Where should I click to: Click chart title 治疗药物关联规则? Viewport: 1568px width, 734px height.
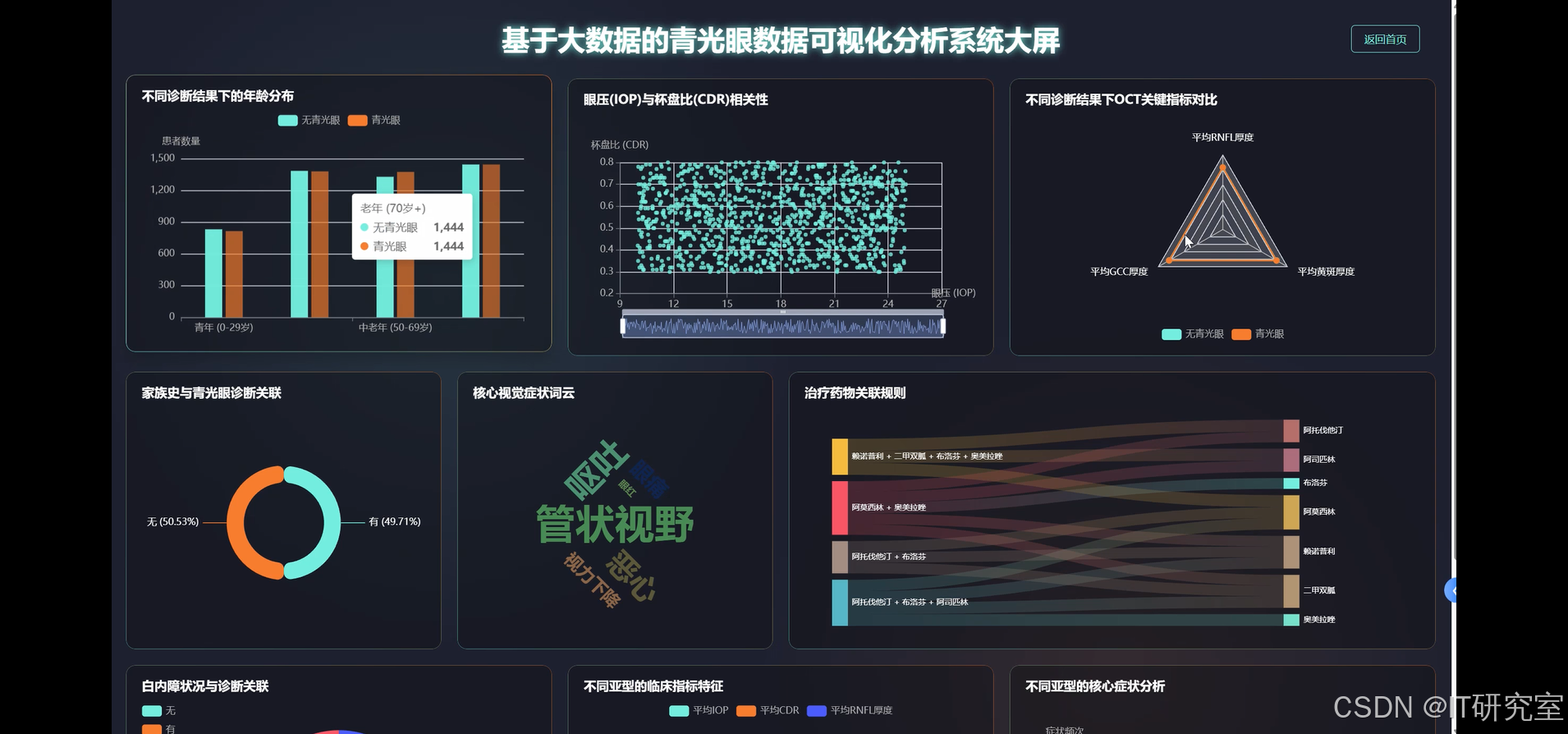[855, 393]
